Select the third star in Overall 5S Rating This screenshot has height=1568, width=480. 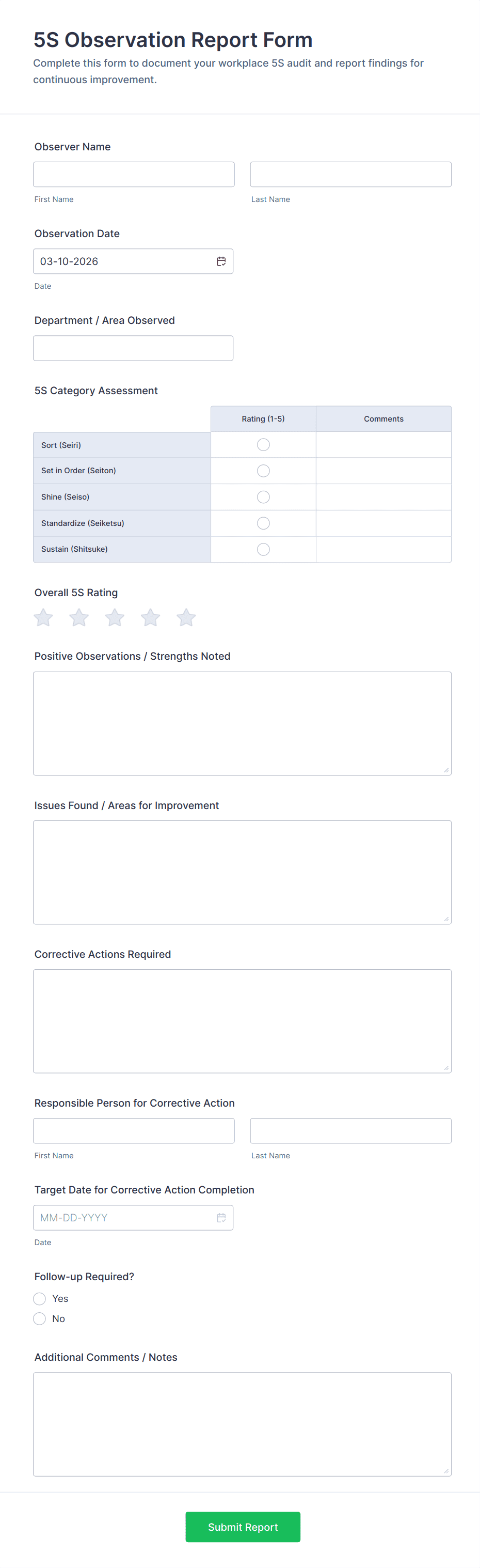click(x=115, y=618)
